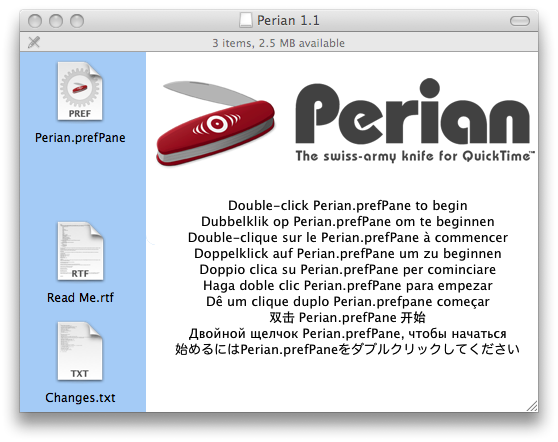
Task: Click the window close button
Action: click(x=35, y=21)
